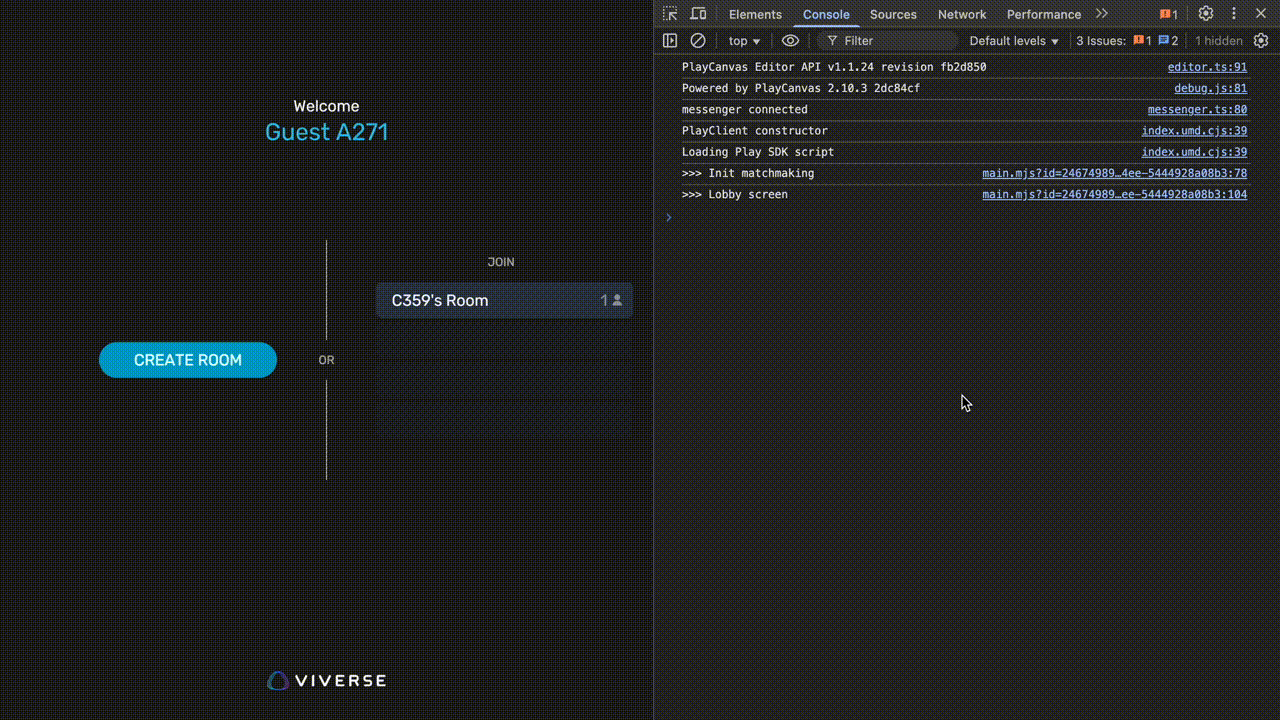Toggle the device toolbar icon
The height and width of the screenshot is (720, 1280).
[x=698, y=14]
